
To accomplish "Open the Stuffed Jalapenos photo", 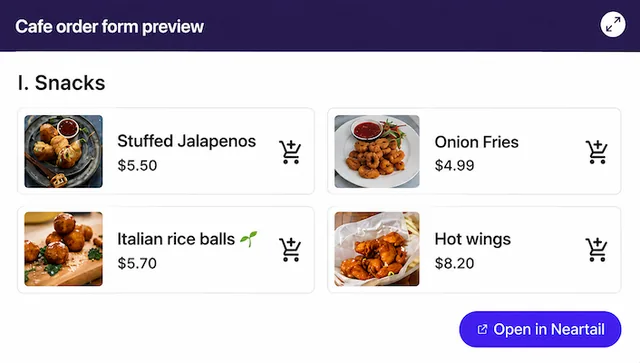I will pos(63,151).
